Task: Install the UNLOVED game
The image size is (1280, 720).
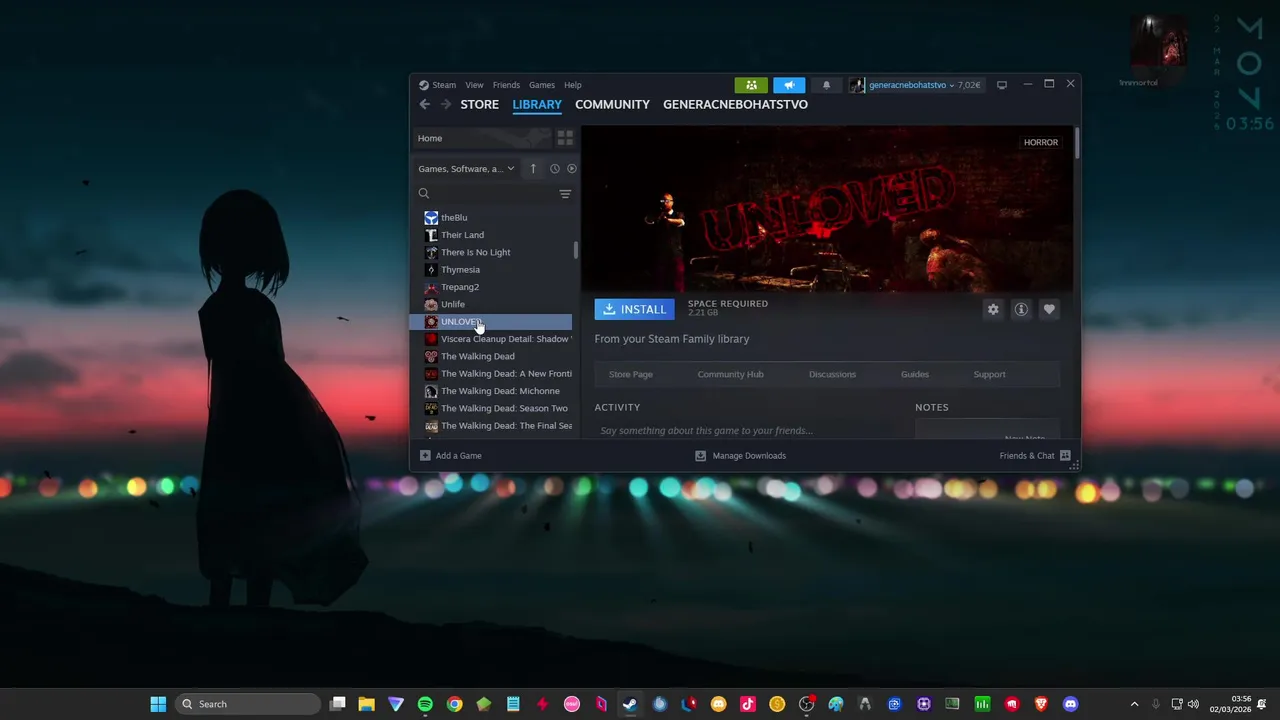Action: 635,310
